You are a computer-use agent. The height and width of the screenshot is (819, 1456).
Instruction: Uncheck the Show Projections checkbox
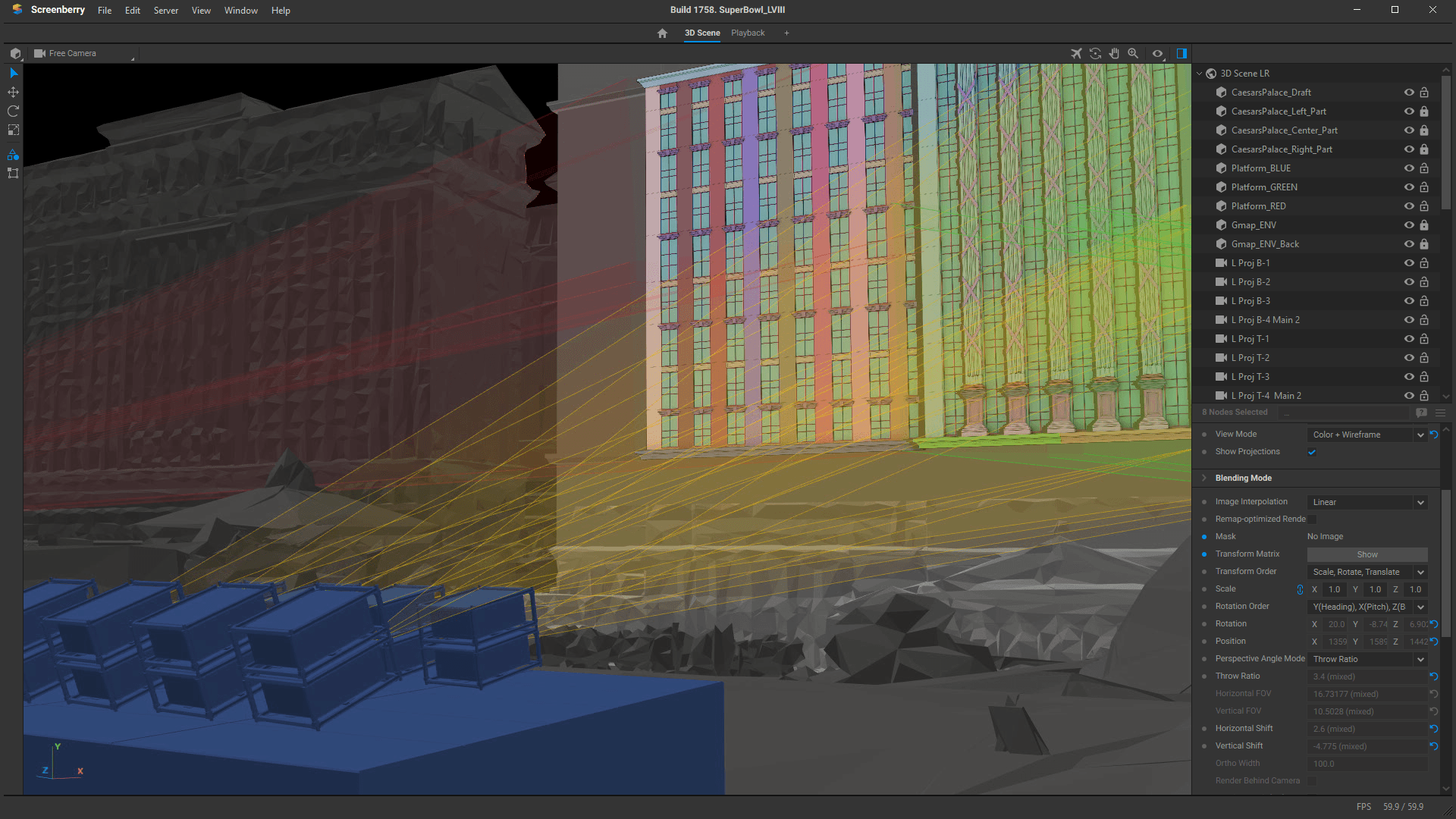1312,452
